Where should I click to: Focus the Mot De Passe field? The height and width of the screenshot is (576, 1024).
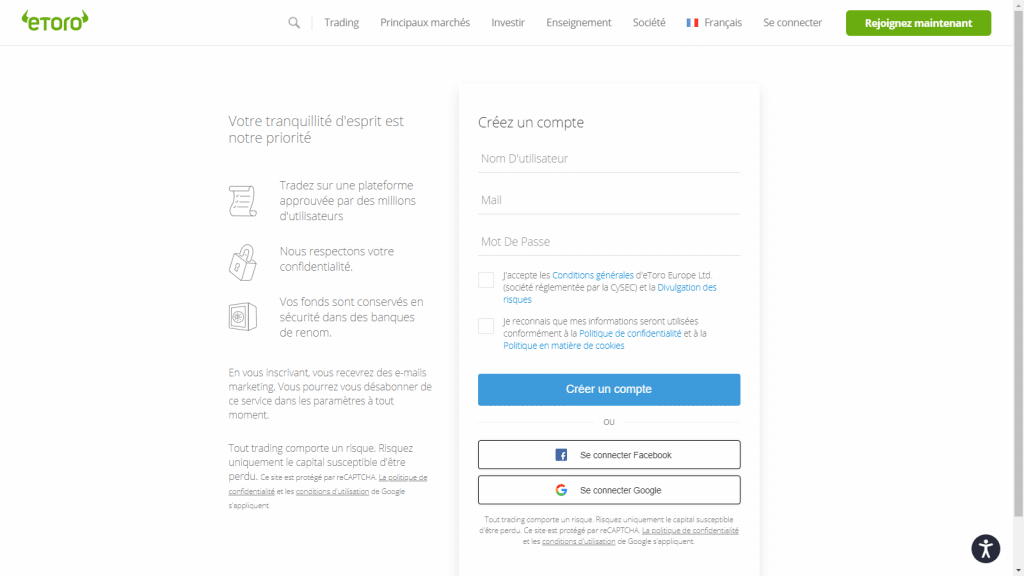[x=609, y=242]
